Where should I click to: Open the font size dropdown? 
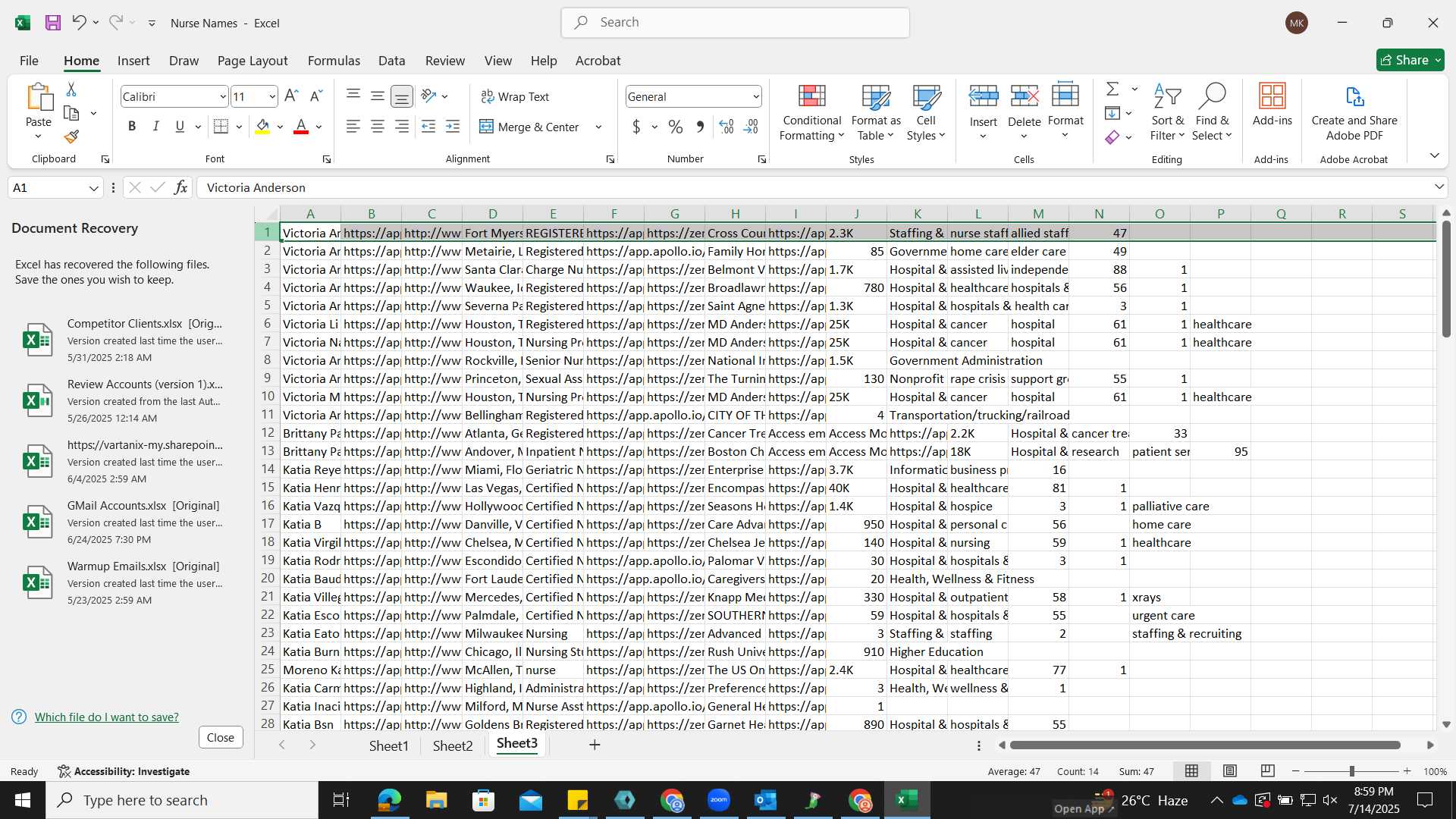[272, 96]
